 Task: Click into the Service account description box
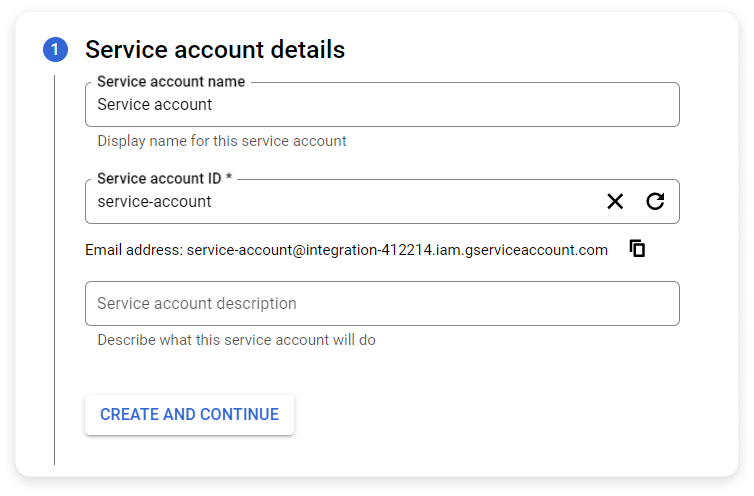(382, 304)
